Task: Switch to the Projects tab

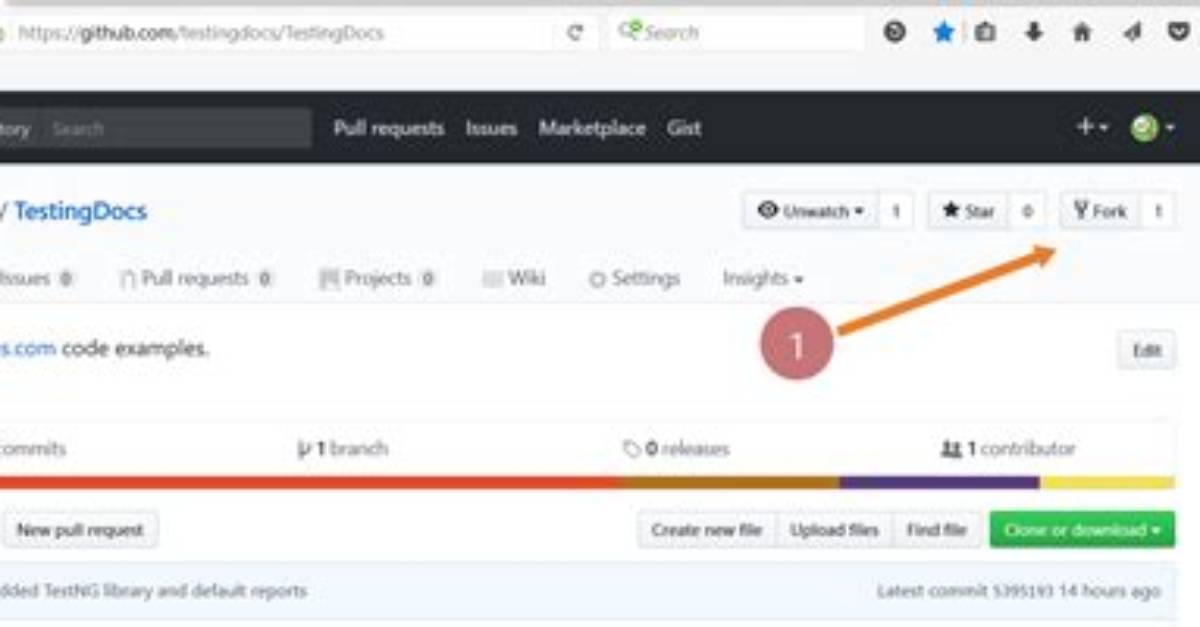Action: click(377, 279)
